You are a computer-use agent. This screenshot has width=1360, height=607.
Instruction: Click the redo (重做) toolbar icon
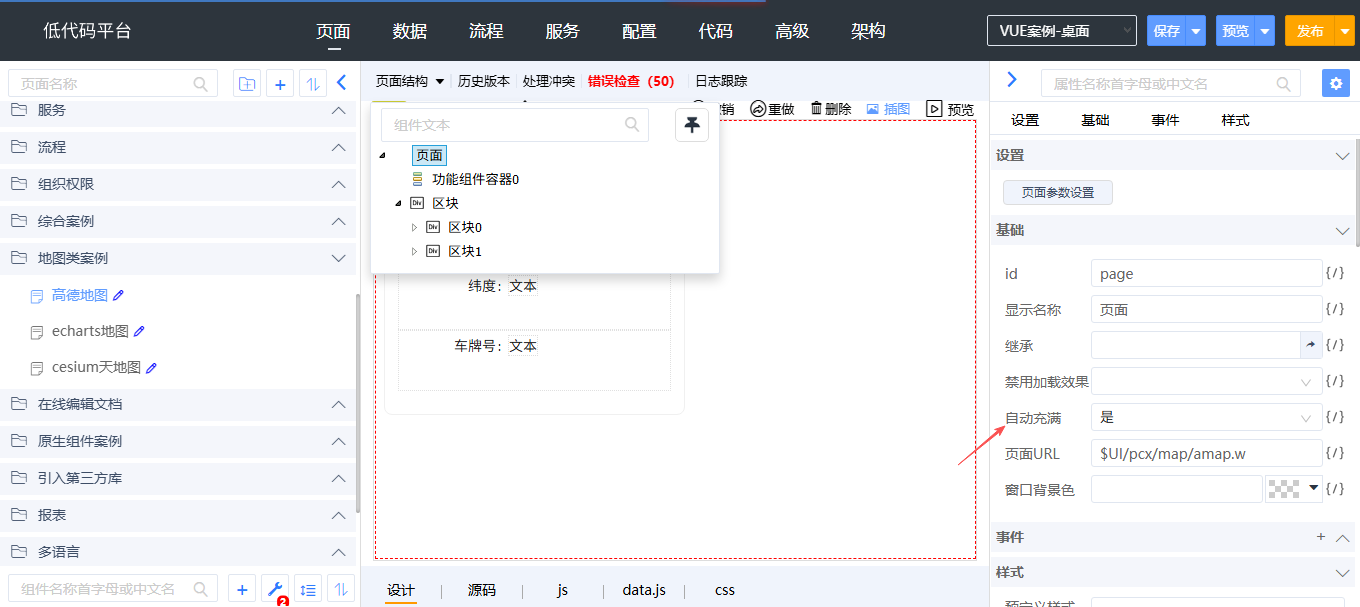(x=758, y=109)
